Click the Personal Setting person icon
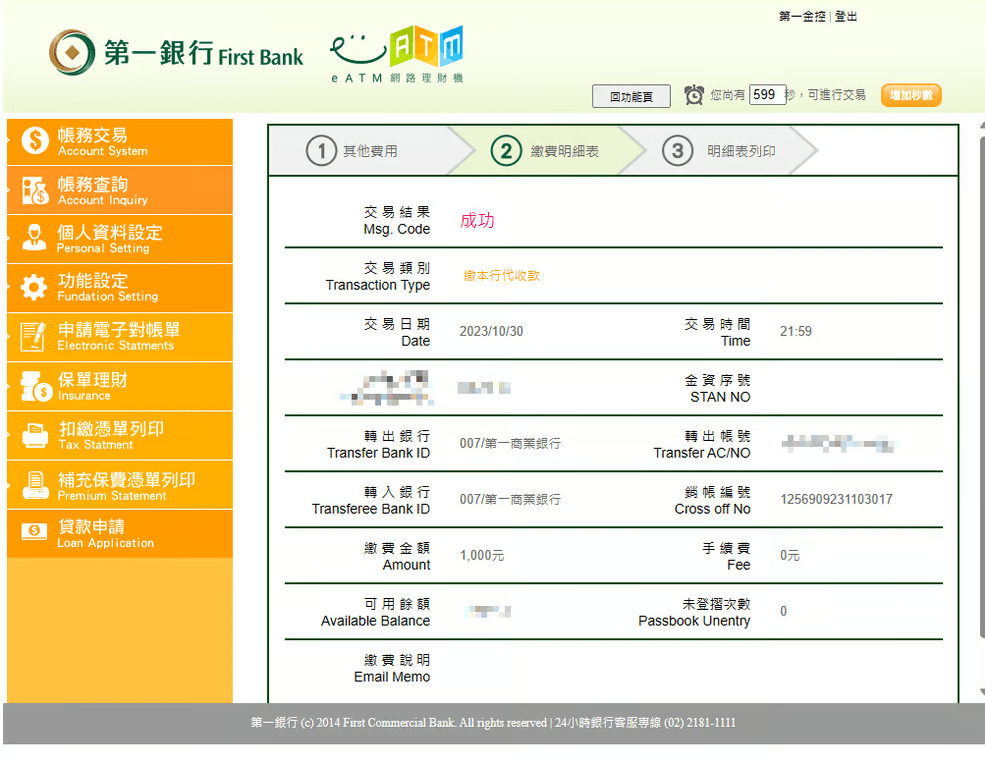This screenshot has width=985, height=763. tap(34, 237)
